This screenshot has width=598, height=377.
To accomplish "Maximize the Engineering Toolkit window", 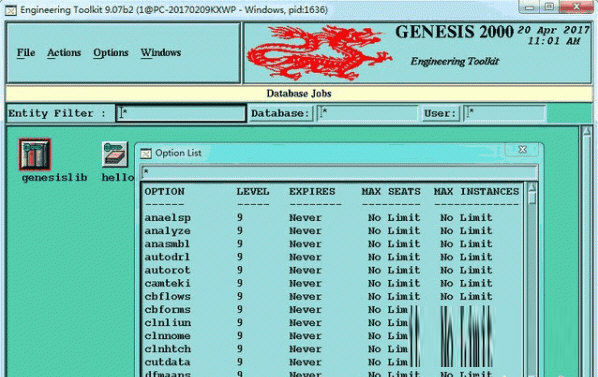I will pos(549,7).
